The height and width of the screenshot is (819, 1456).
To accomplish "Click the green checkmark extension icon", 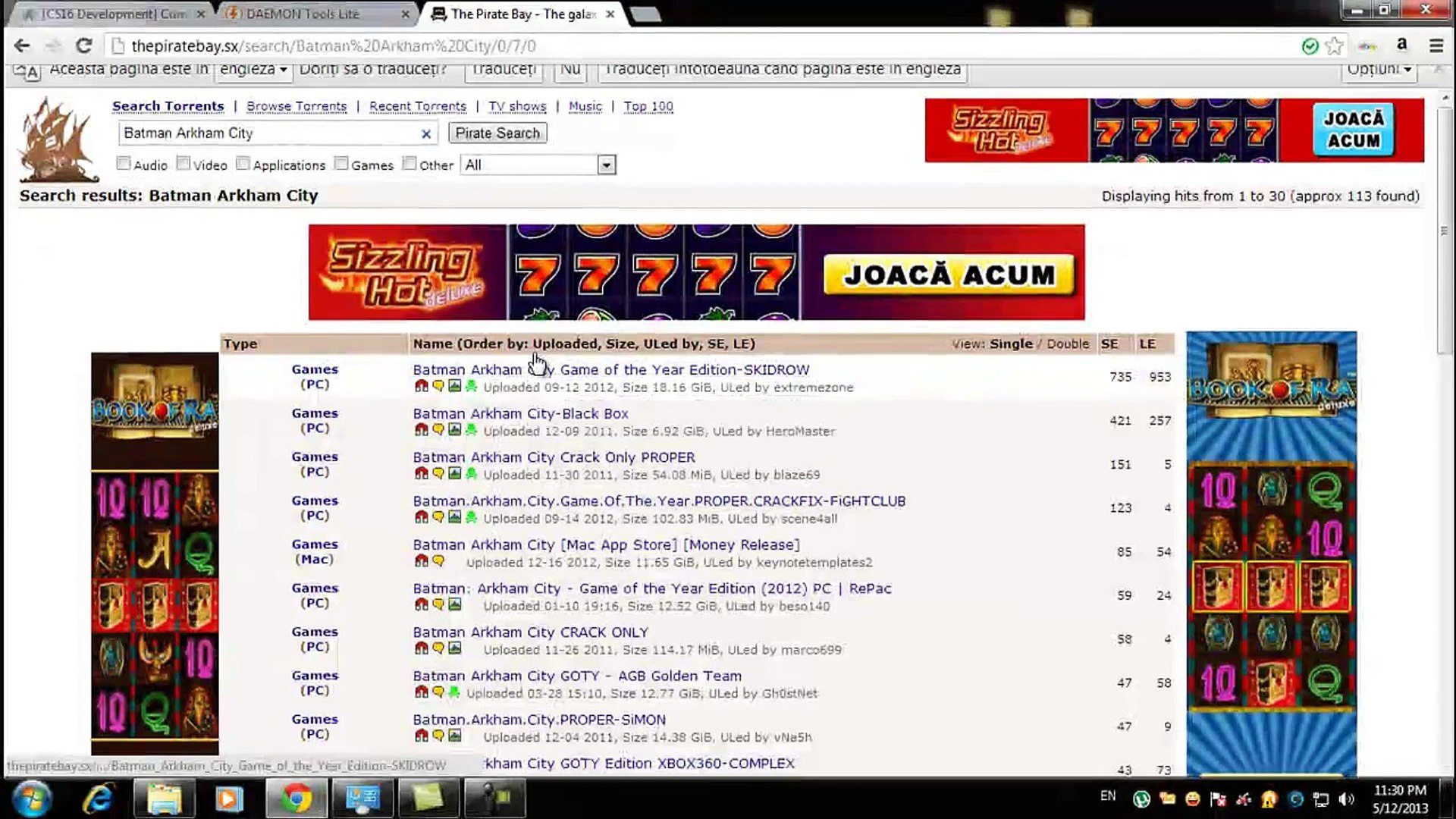I will click(1310, 46).
